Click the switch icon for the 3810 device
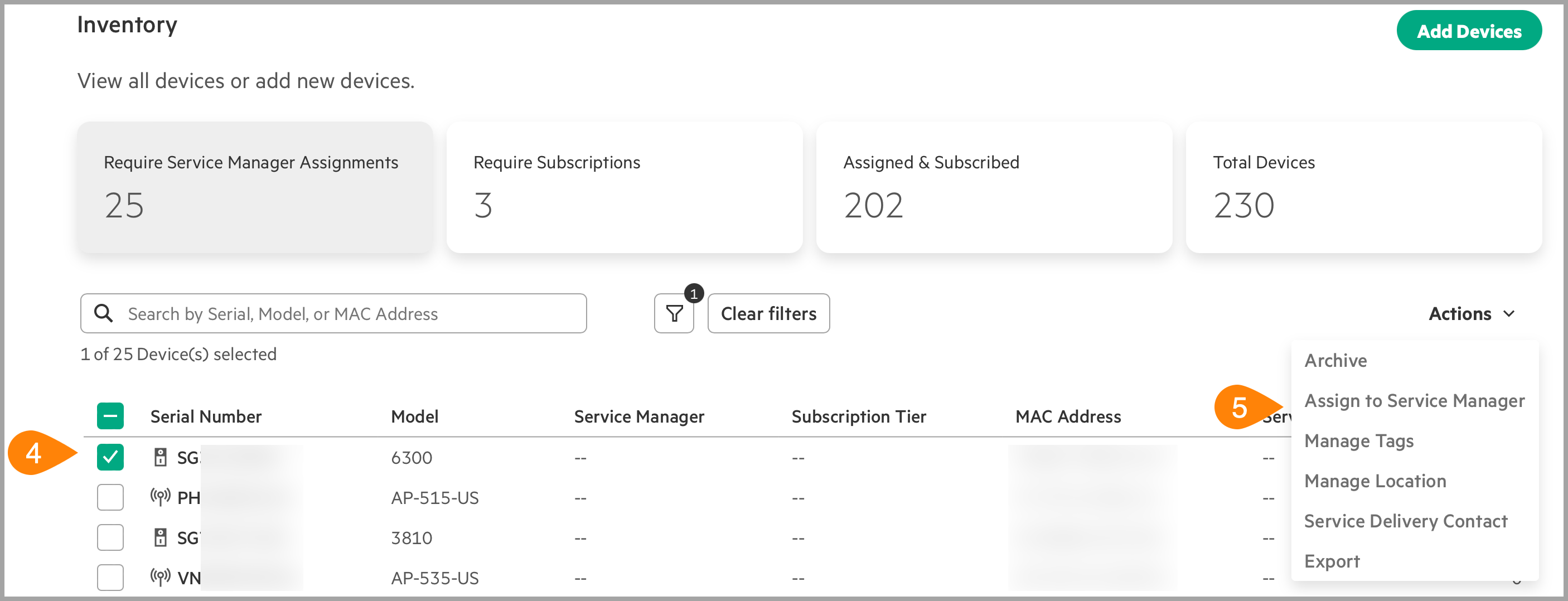Image resolution: width=1568 pixels, height=601 pixels. (x=160, y=537)
